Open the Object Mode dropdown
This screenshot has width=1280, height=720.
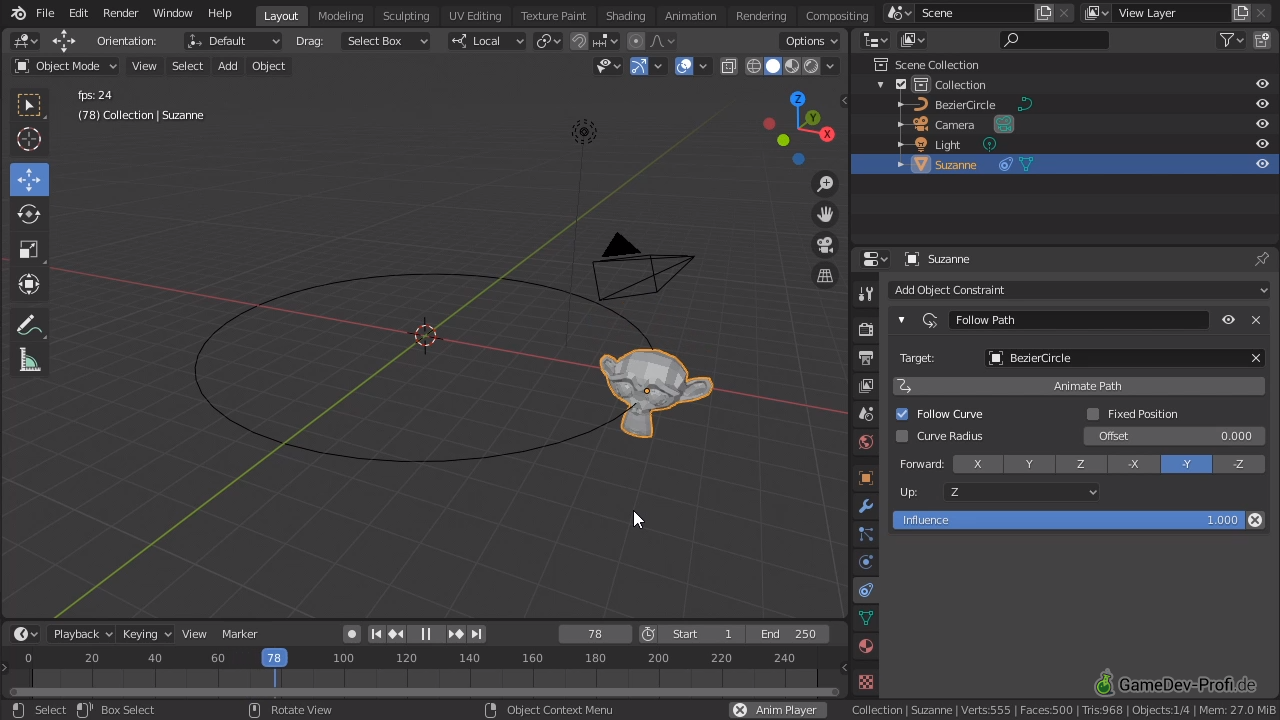pos(65,66)
